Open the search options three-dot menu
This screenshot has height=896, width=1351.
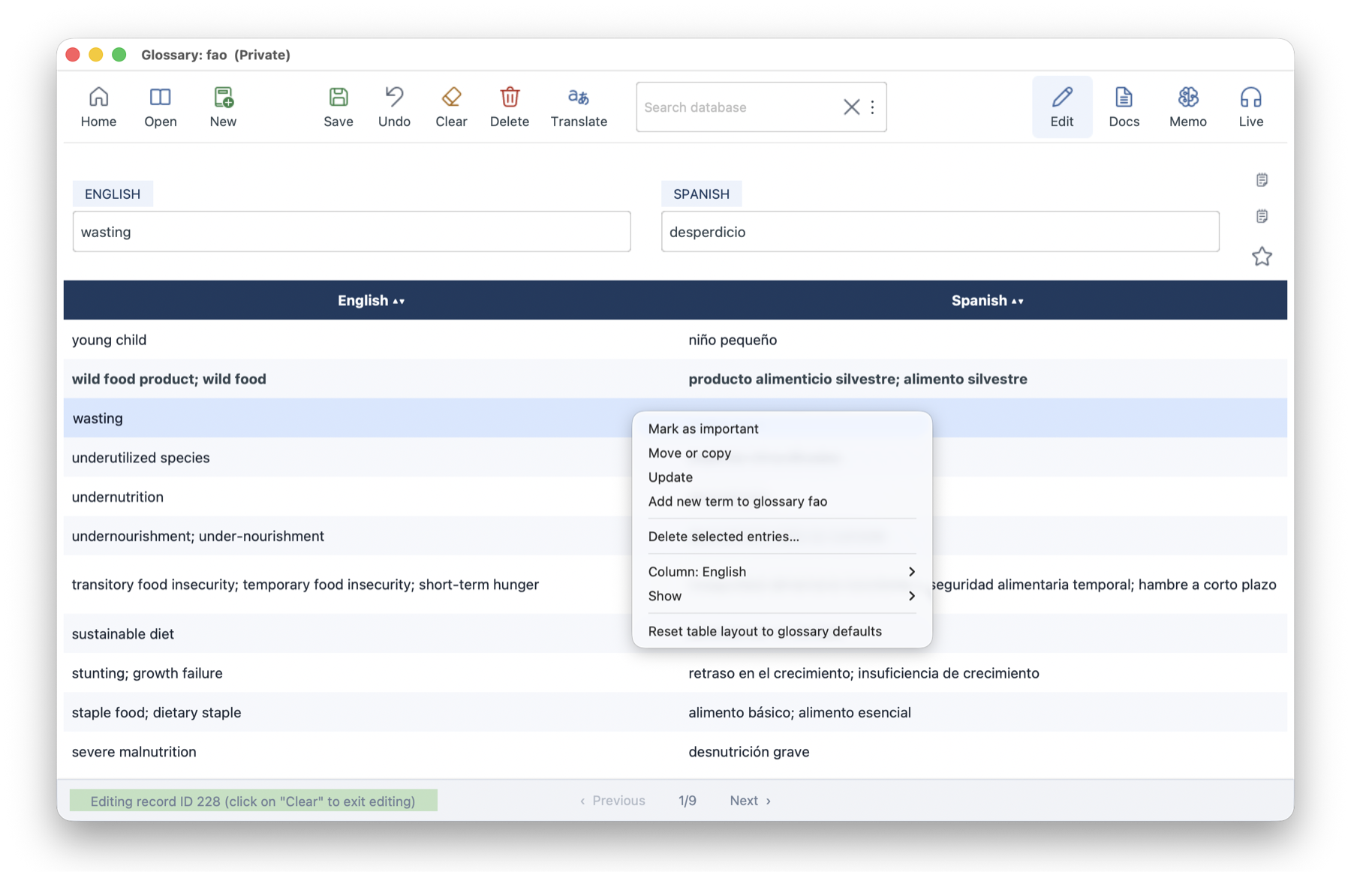pyautogui.click(x=872, y=107)
